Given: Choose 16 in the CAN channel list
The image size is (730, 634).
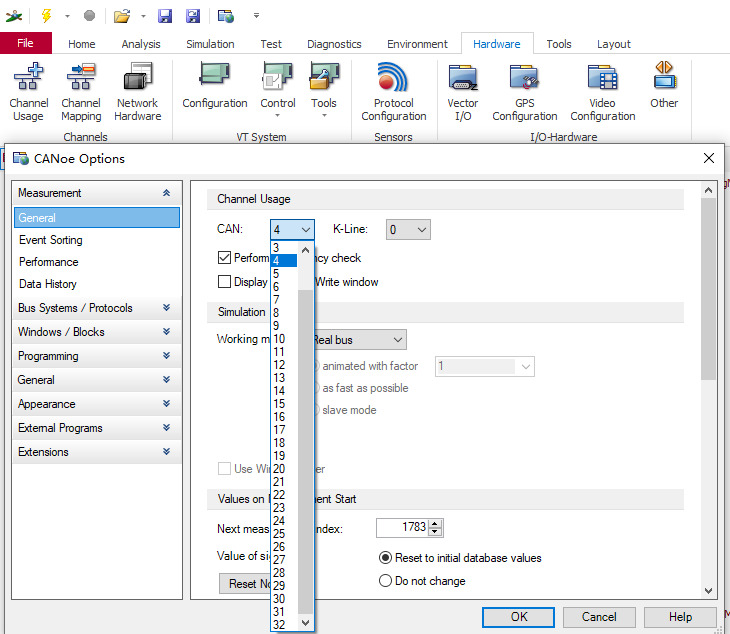Looking at the screenshot, I should 284,417.
